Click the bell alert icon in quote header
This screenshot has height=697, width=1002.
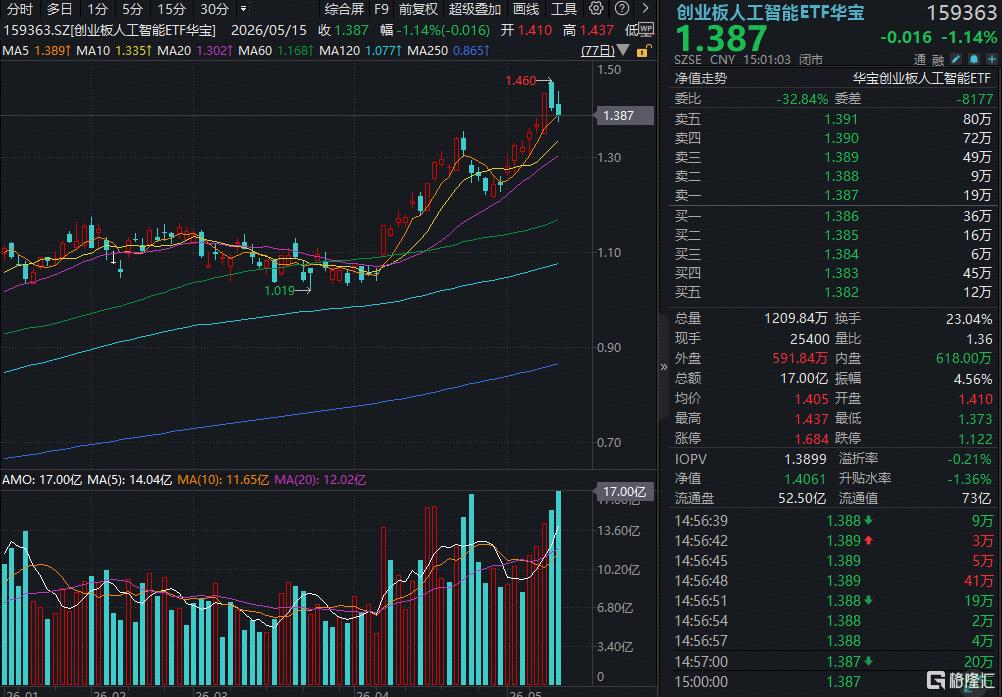coord(974,59)
